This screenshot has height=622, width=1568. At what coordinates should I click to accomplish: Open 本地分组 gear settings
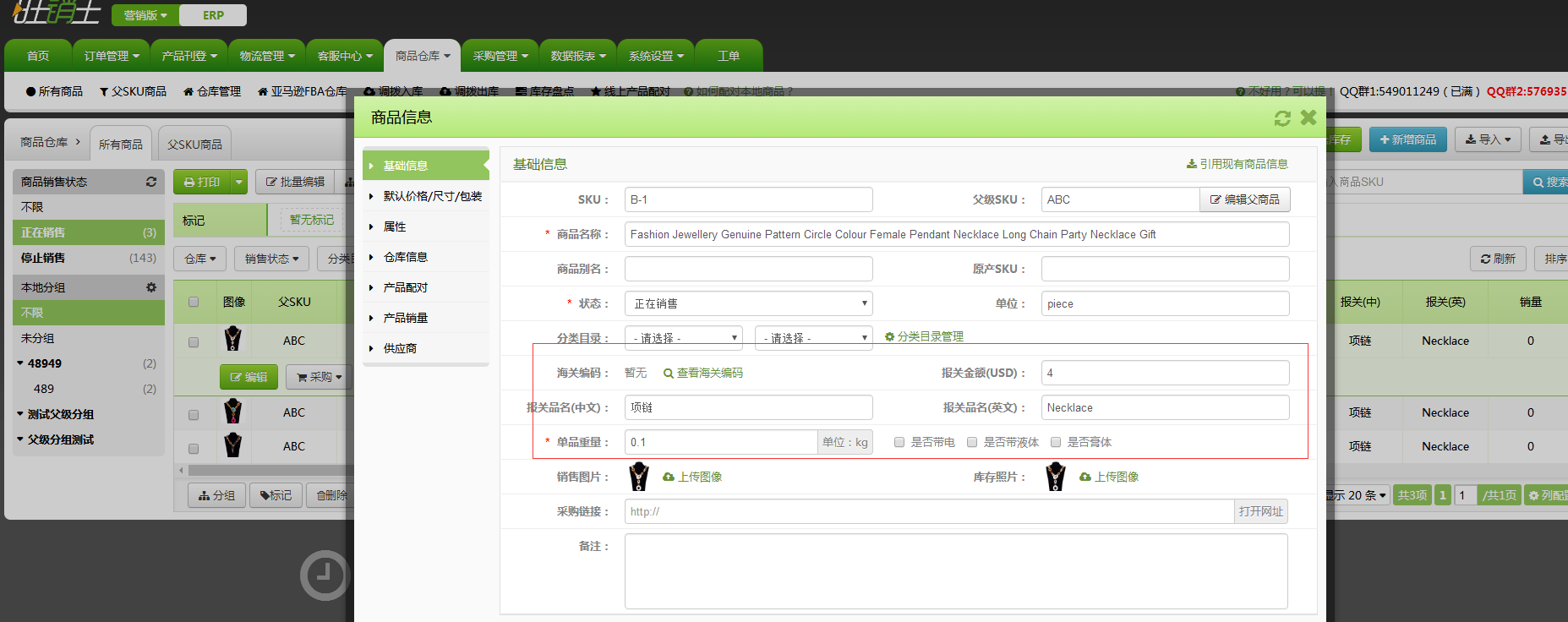pos(151,287)
